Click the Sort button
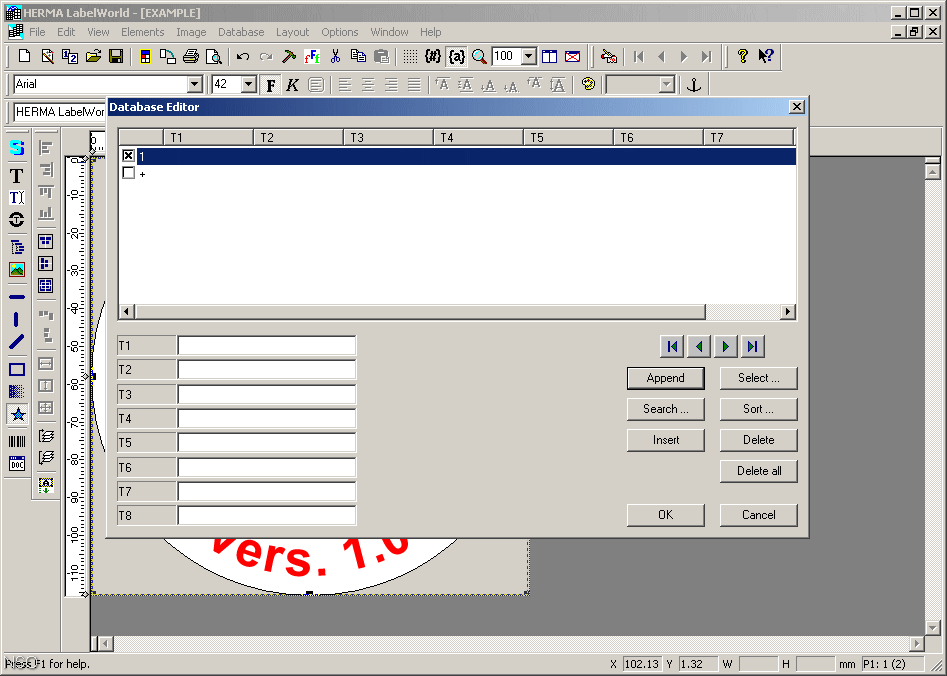Viewport: 947px width, 676px height. coord(758,409)
